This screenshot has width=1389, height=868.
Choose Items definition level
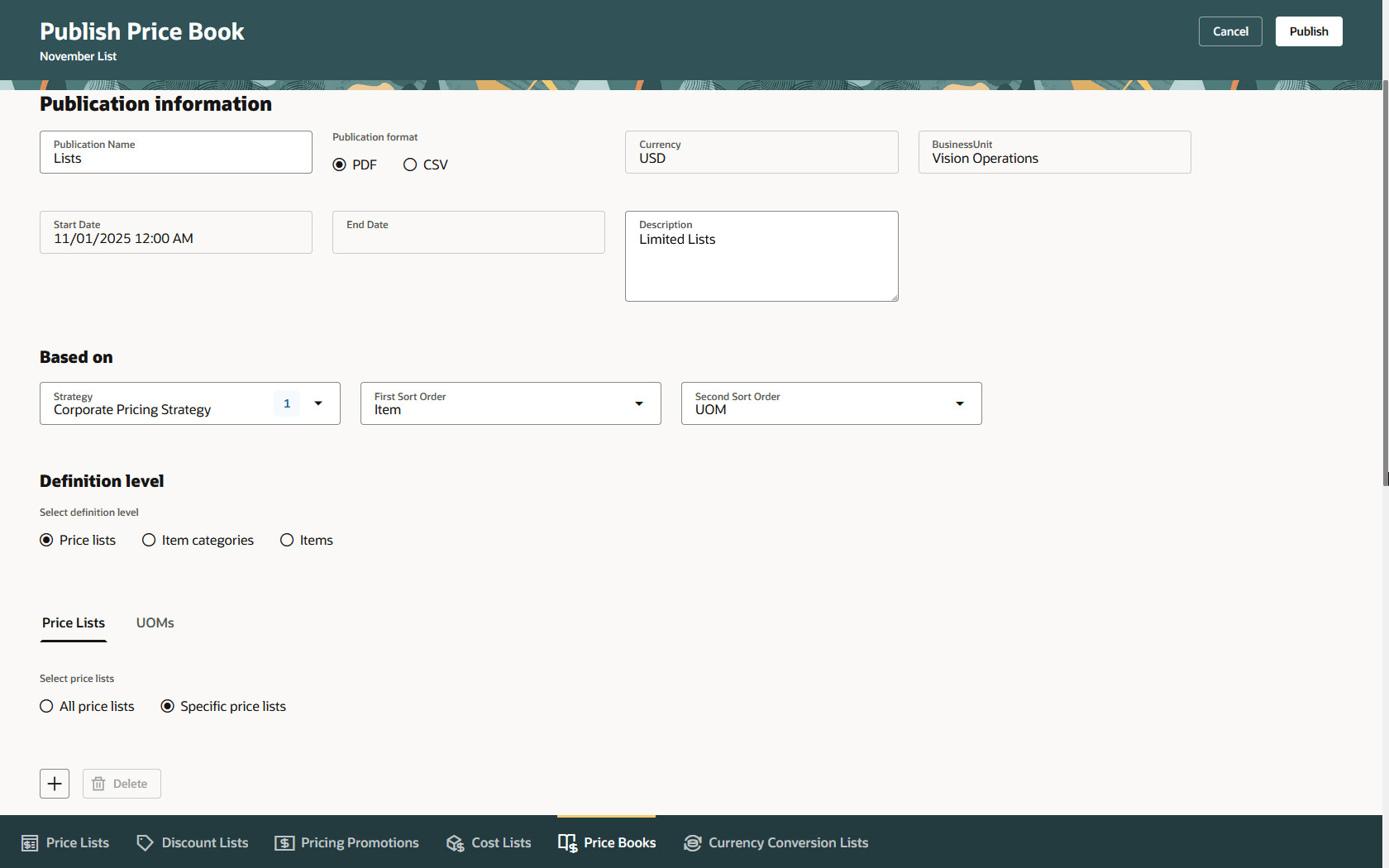287,540
